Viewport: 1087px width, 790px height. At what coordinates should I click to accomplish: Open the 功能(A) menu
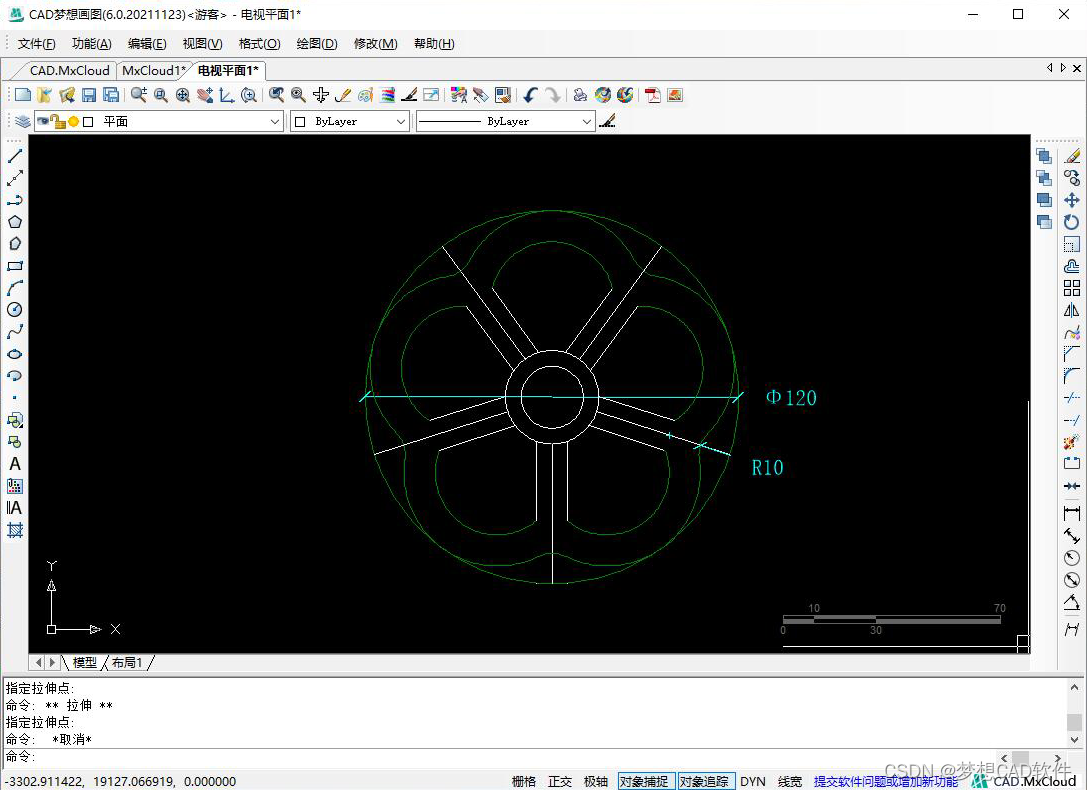(92, 44)
